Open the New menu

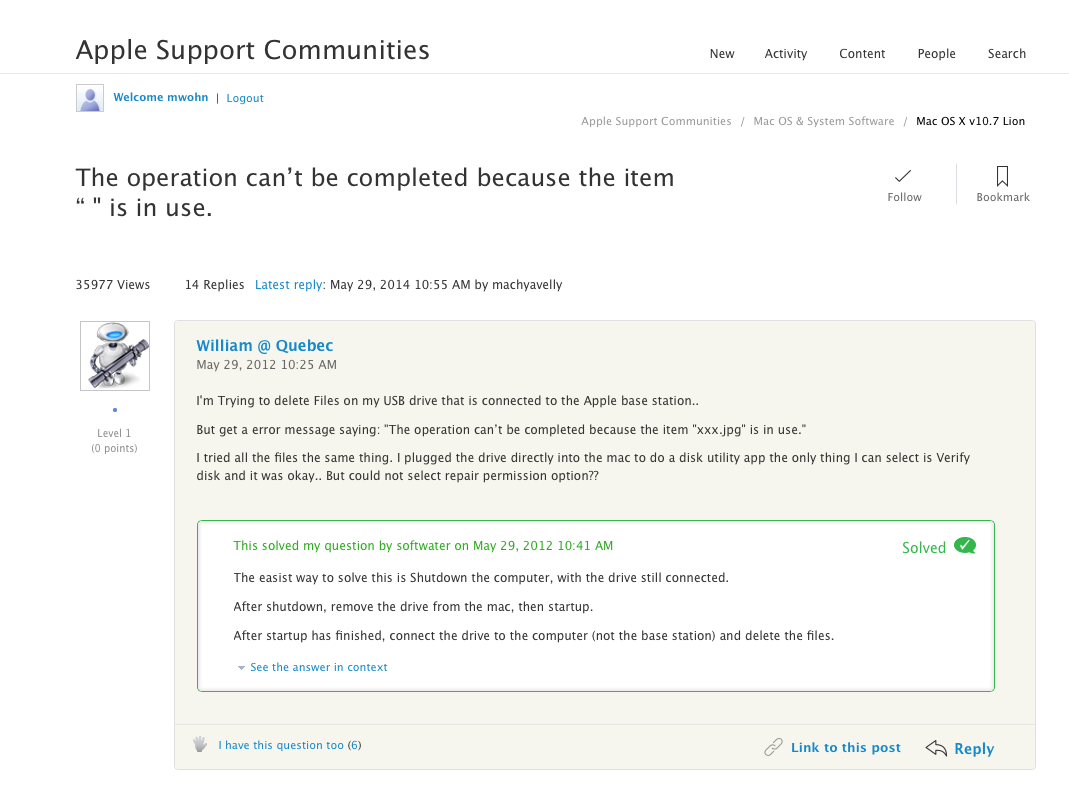722,54
